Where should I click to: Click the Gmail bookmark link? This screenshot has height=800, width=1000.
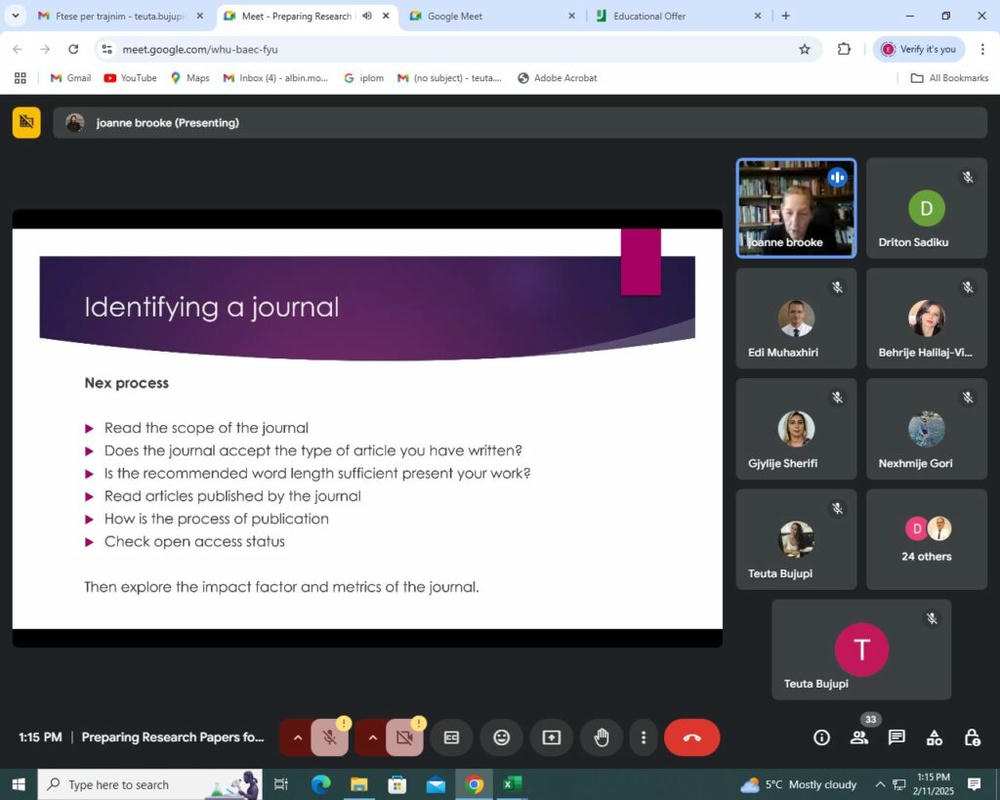pos(70,78)
